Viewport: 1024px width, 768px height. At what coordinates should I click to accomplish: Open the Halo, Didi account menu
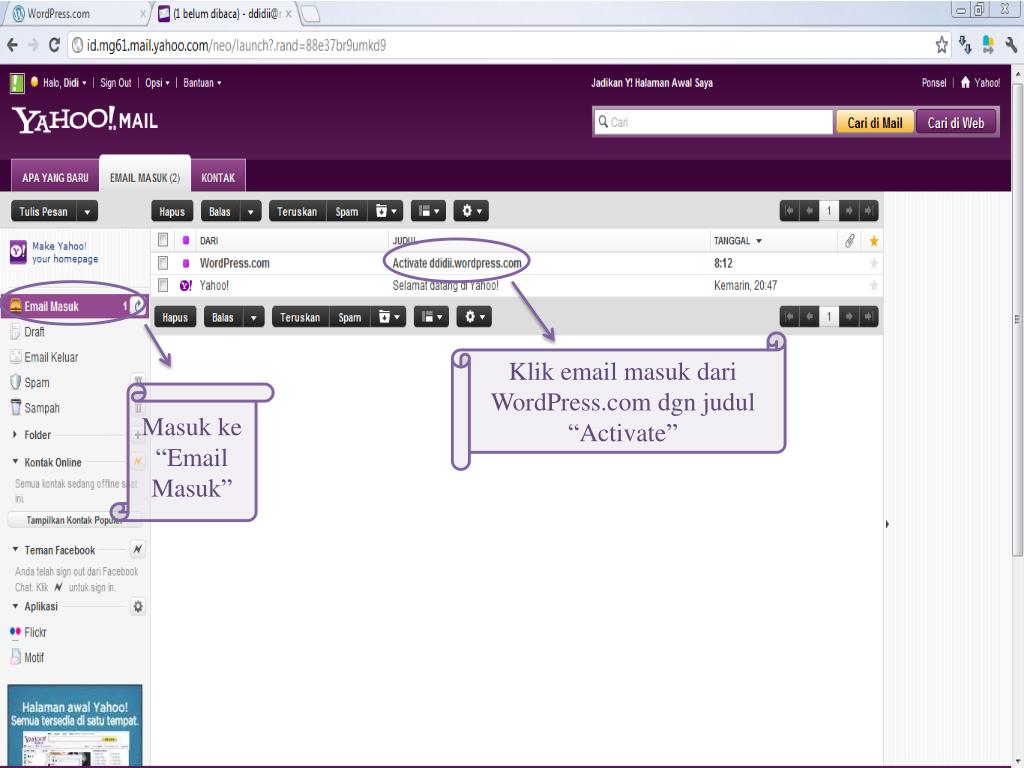(64, 83)
